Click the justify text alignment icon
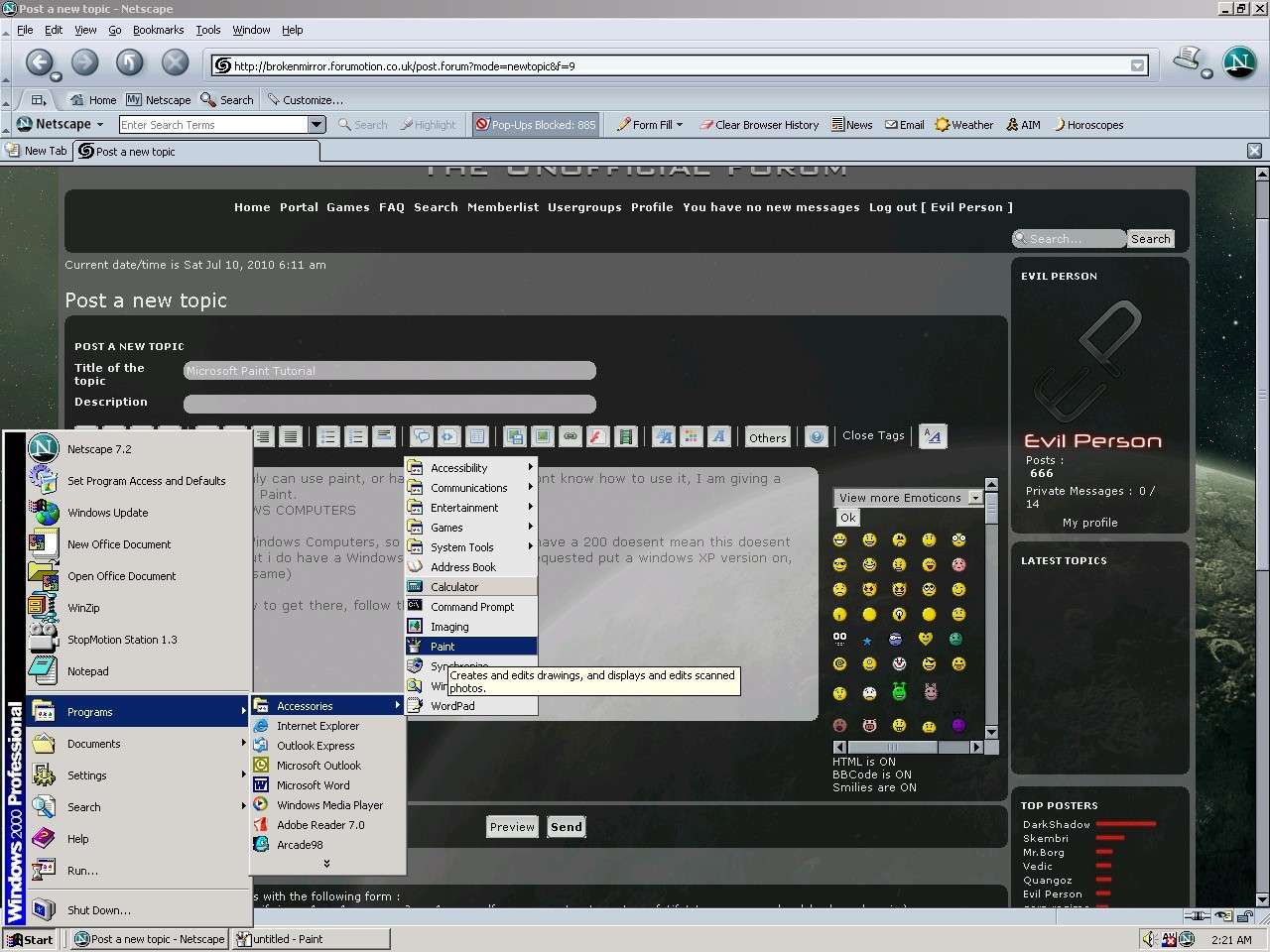Image resolution: width=1270 pixels, height=952 pixels. pyautogui.click(x=290, y=436)
